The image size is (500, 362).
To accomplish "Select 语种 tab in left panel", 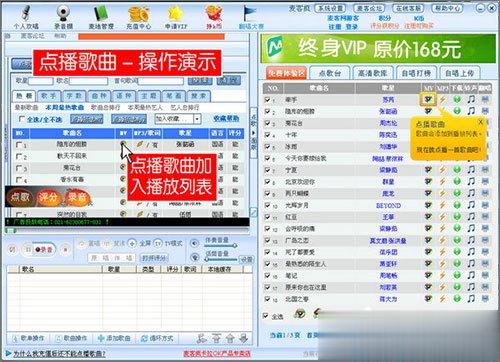I will tap(123, 96).
